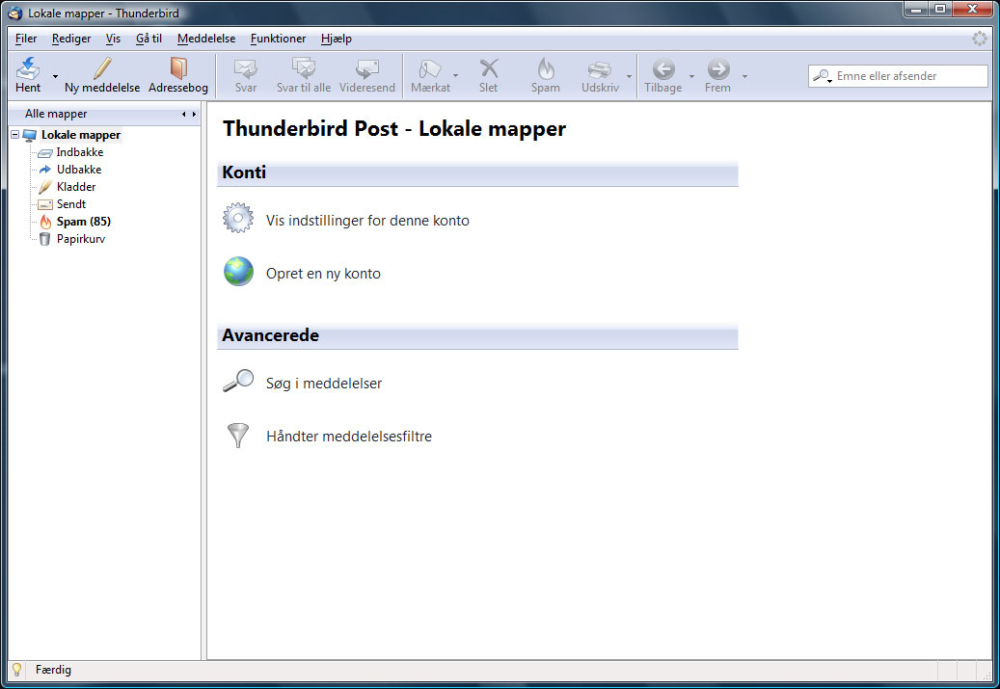Click the magnifier icon for message search
Image resolution: width=1000 pixels, height=689 pixels.
point(238,382)
